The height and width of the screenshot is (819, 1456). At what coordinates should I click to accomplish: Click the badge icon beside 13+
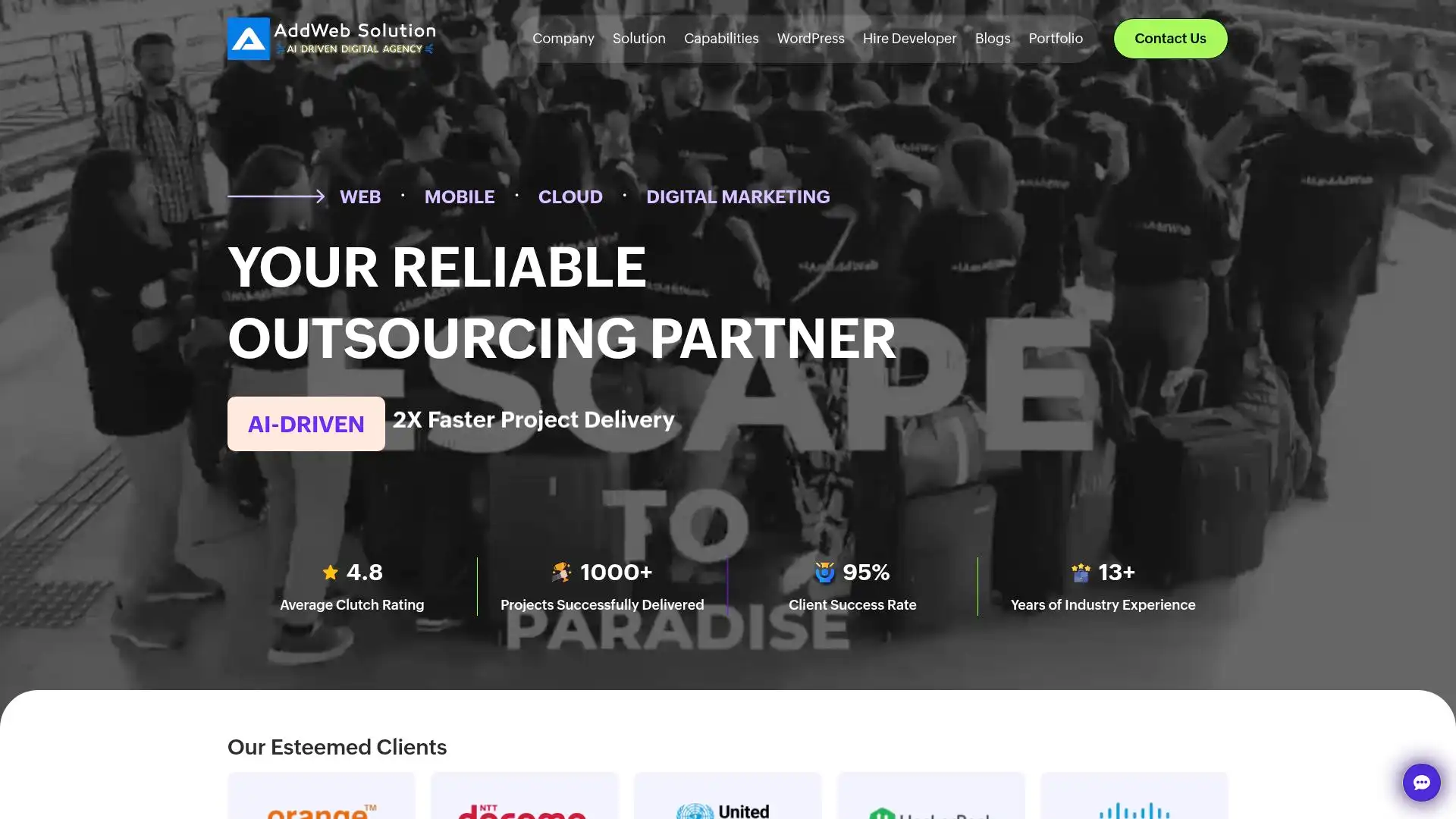1081,573
